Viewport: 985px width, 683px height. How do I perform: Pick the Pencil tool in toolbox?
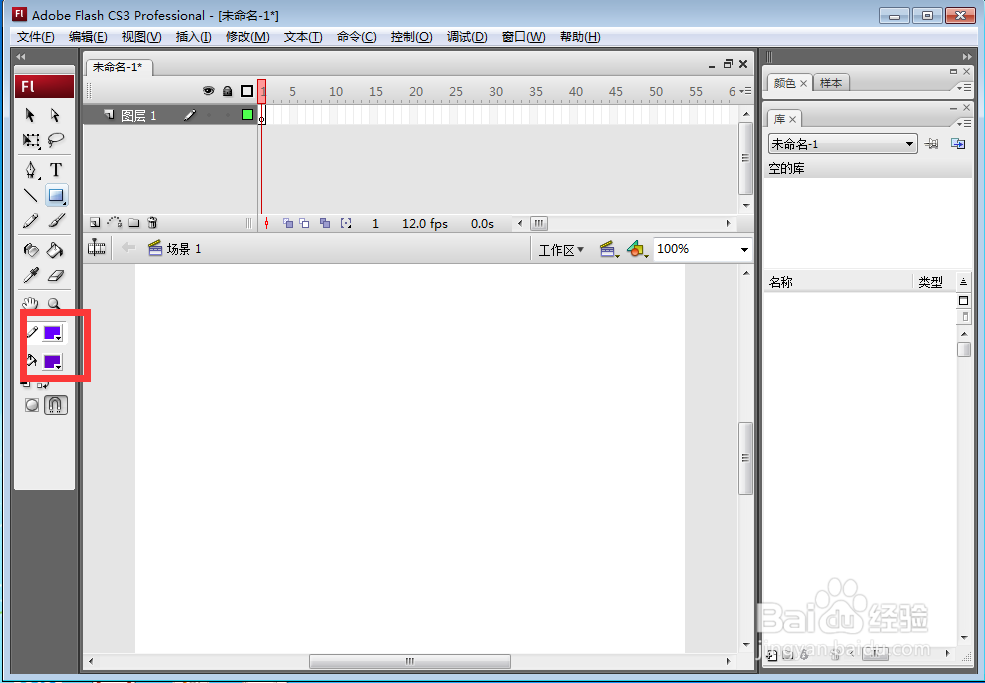(x=30, y=221)
